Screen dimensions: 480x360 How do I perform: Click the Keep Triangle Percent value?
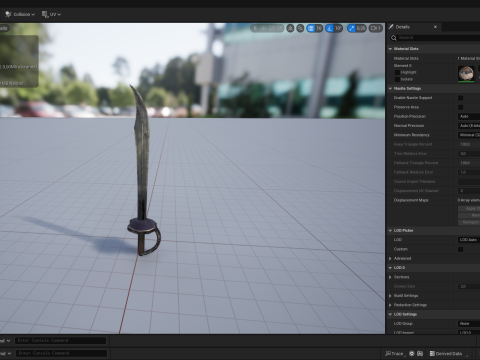tap(469, 144)
